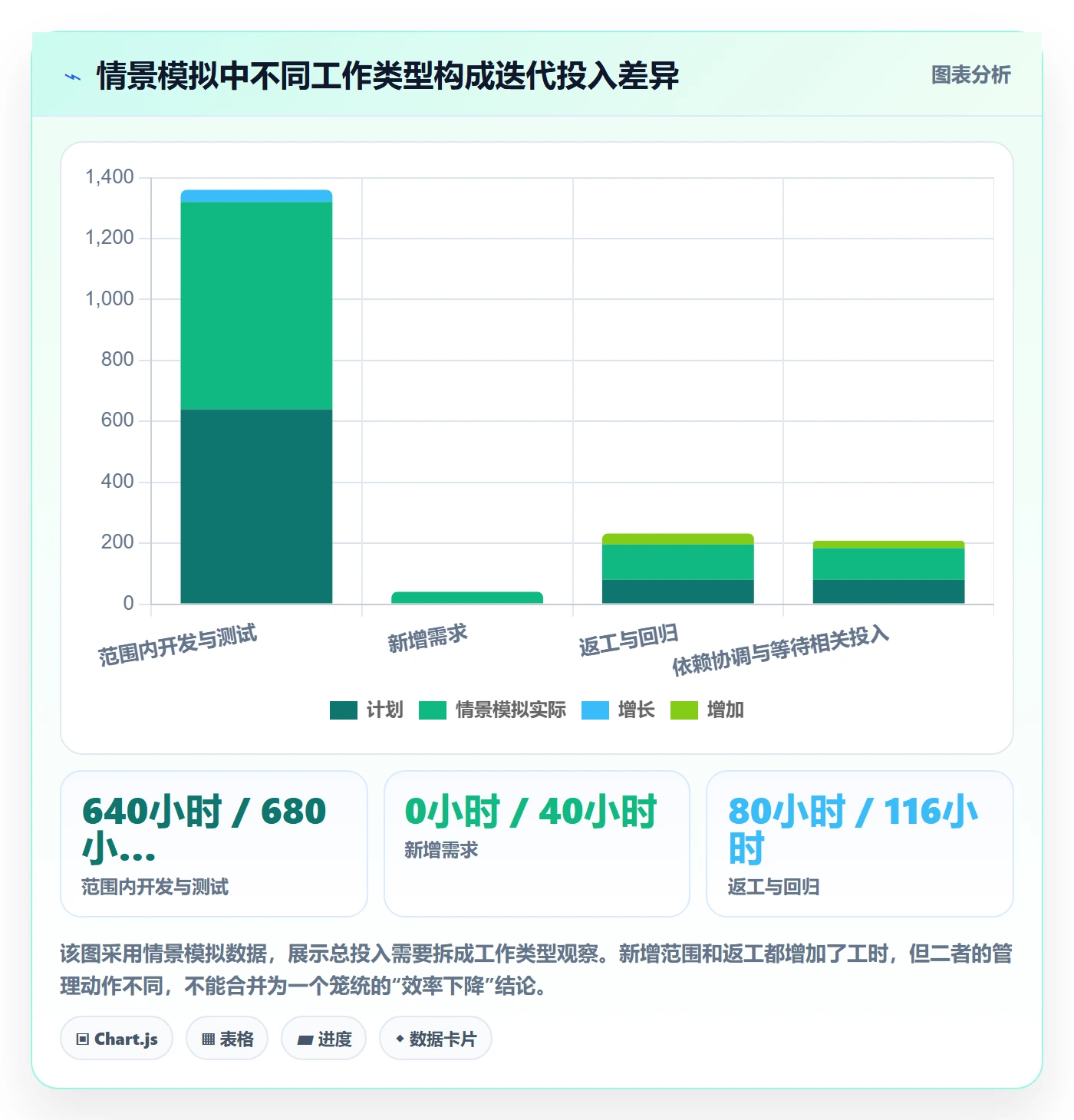Click the 200 y-axis tick label

(117, 542)
